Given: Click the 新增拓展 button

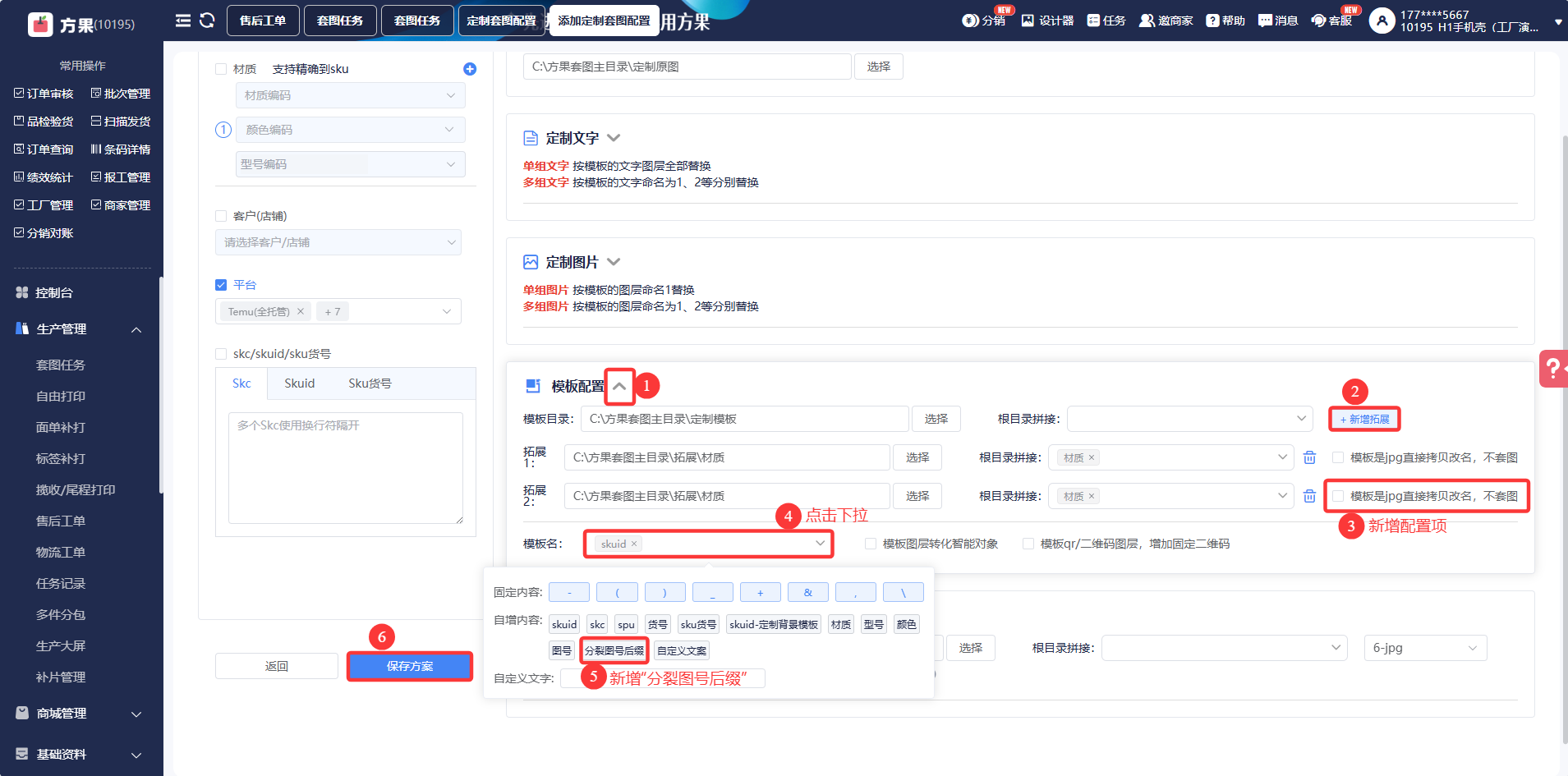Looking at the screenshot, I should 1364,419.
